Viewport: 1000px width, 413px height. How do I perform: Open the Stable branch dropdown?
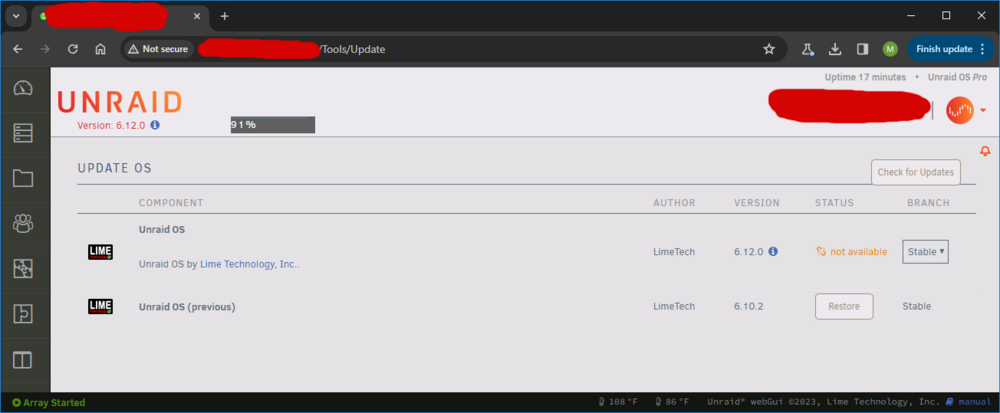pyautogui.click(x=925, y=252)
